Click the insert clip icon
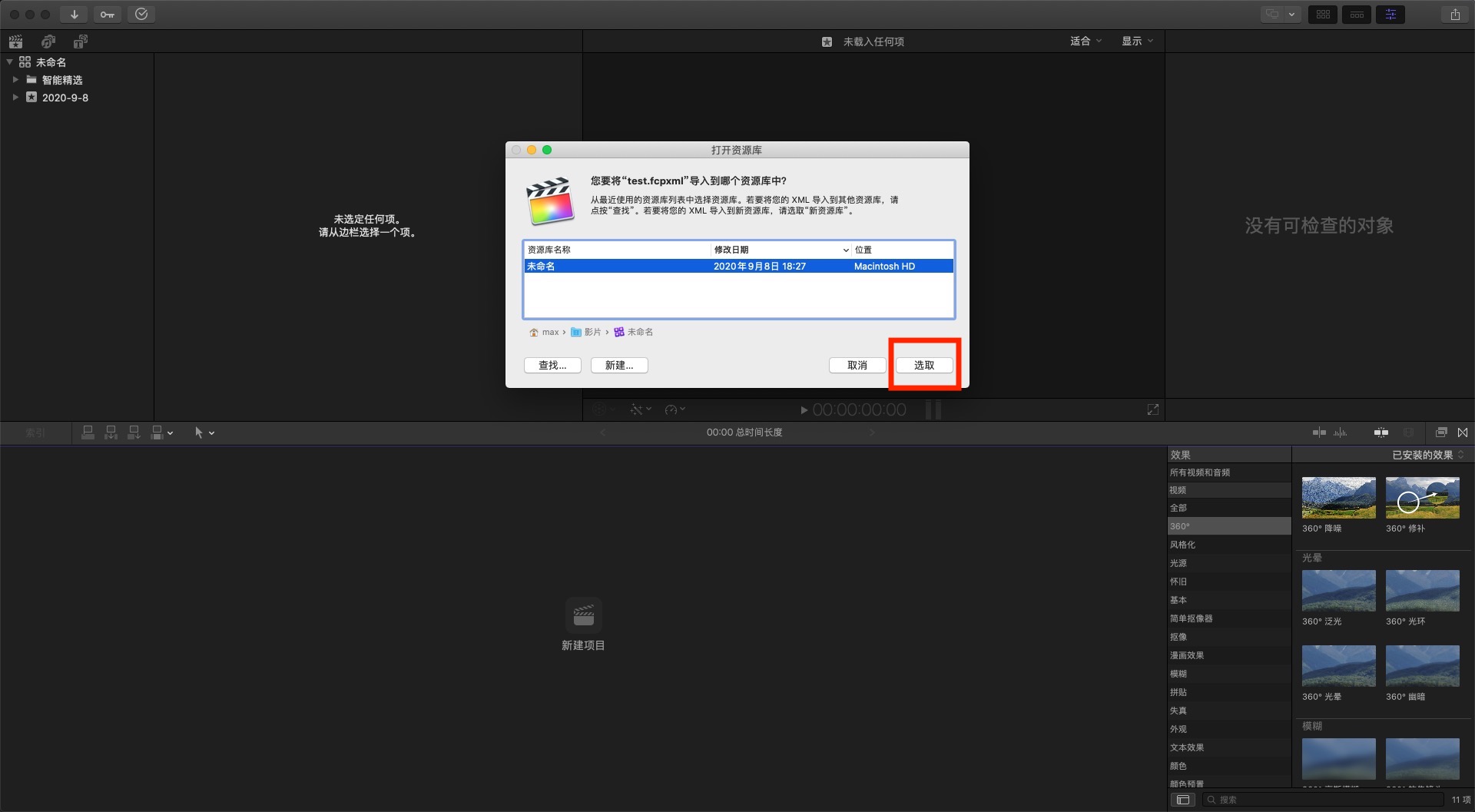The height and width of the screenshot is (812, 1475). pos(111,433)
